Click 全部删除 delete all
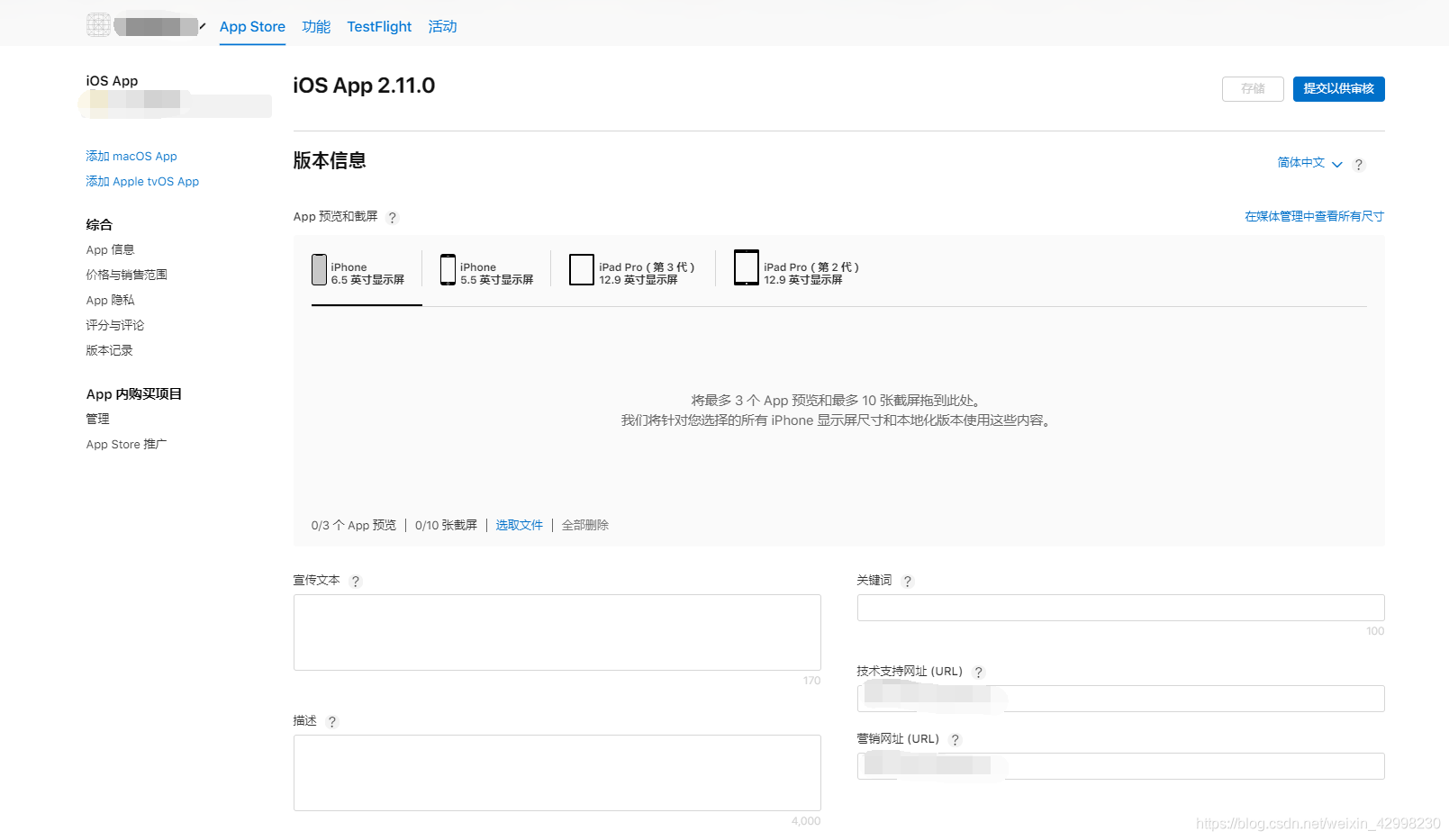Viewport: 1449px width, 840px height. (x=585, y=525)
